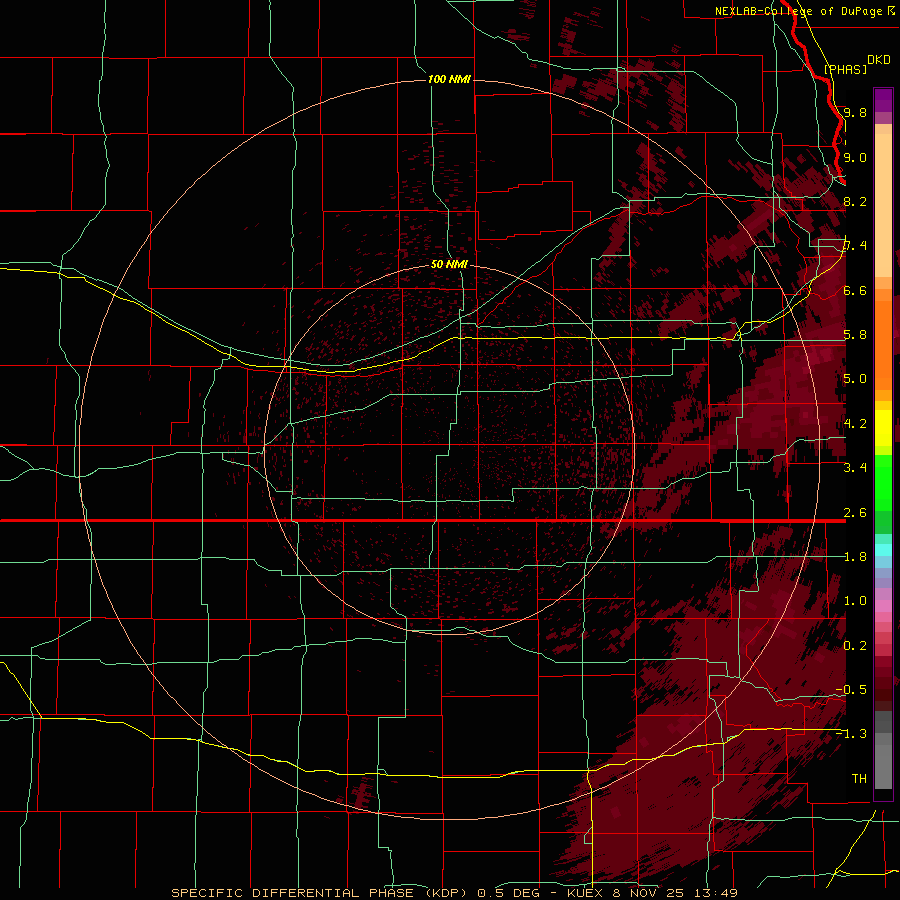
Task: Click the 1.0 legend value
Action: tap(855, 601)
